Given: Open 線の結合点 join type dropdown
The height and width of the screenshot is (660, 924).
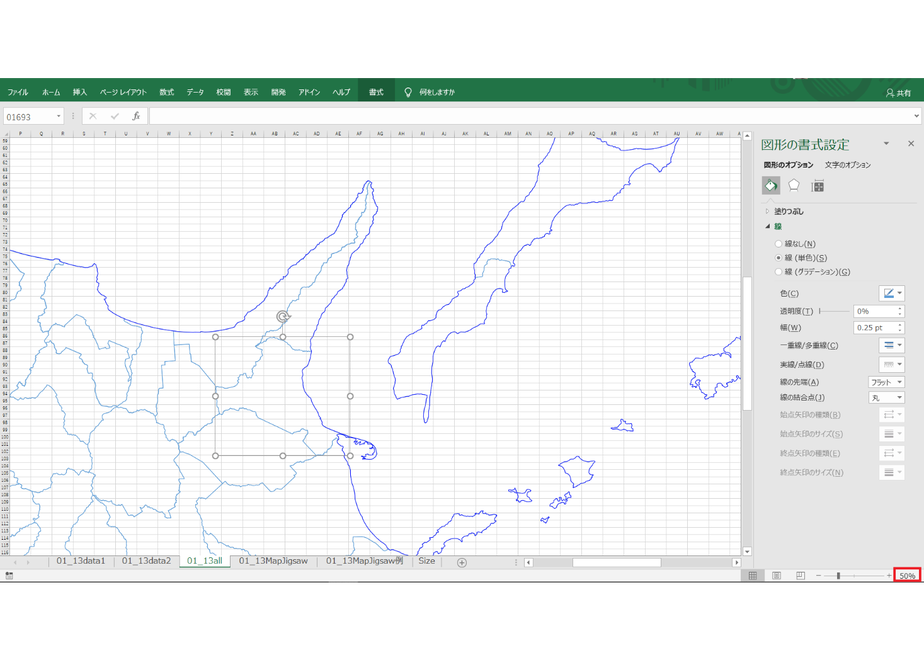Looking at the screenshot, I should (x=886, y=398).
